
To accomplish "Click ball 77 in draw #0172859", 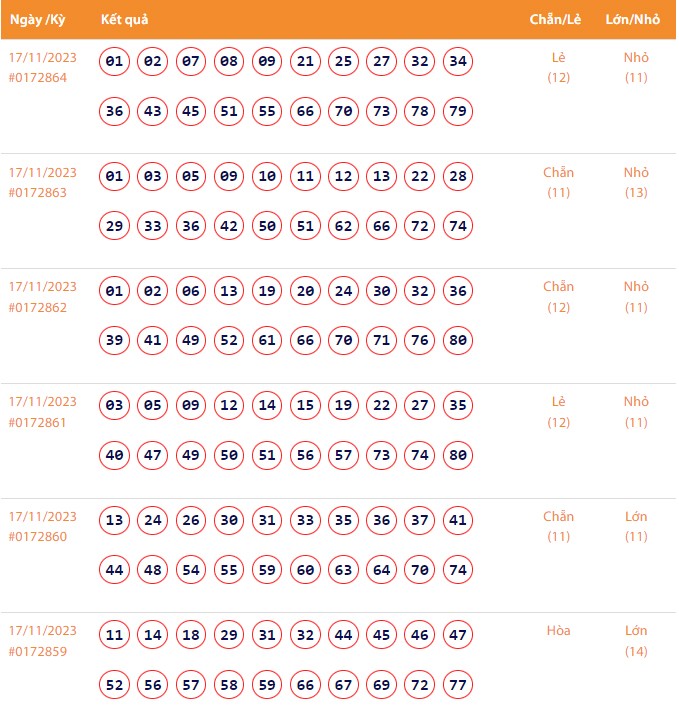I will tap(458, 685).
